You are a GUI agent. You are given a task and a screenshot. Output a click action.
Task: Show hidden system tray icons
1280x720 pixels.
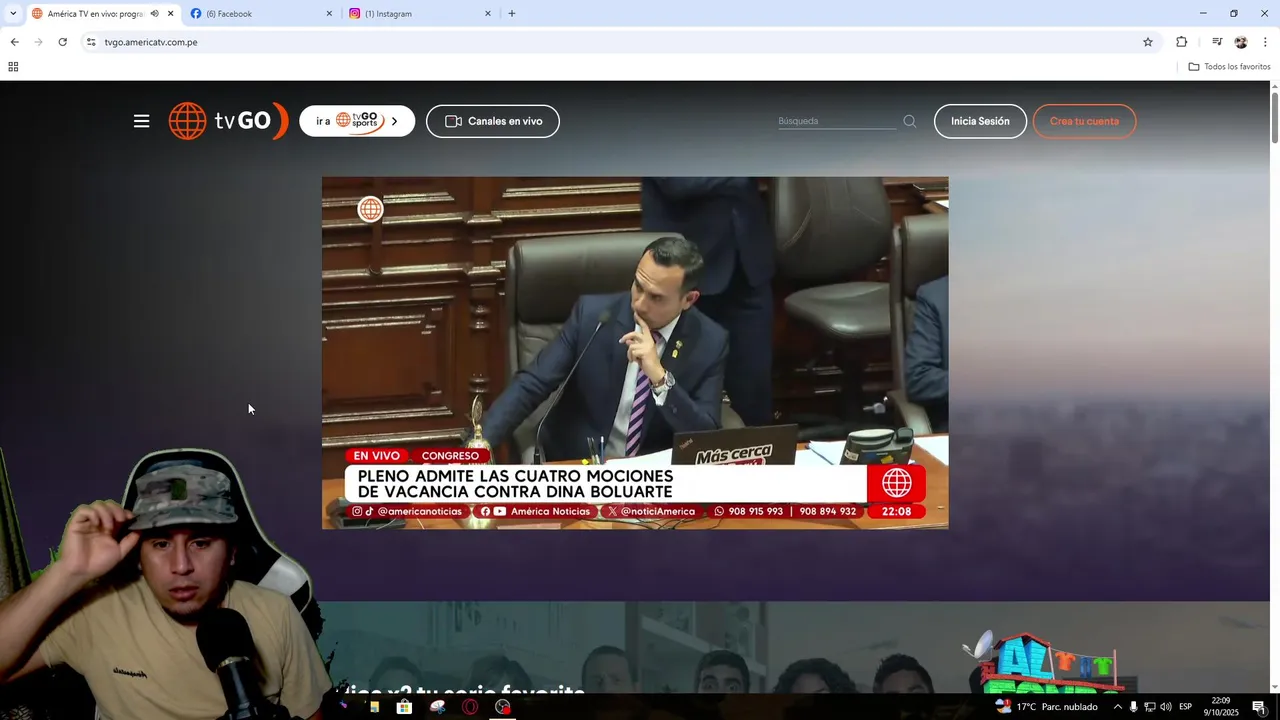pos(1118,707)
